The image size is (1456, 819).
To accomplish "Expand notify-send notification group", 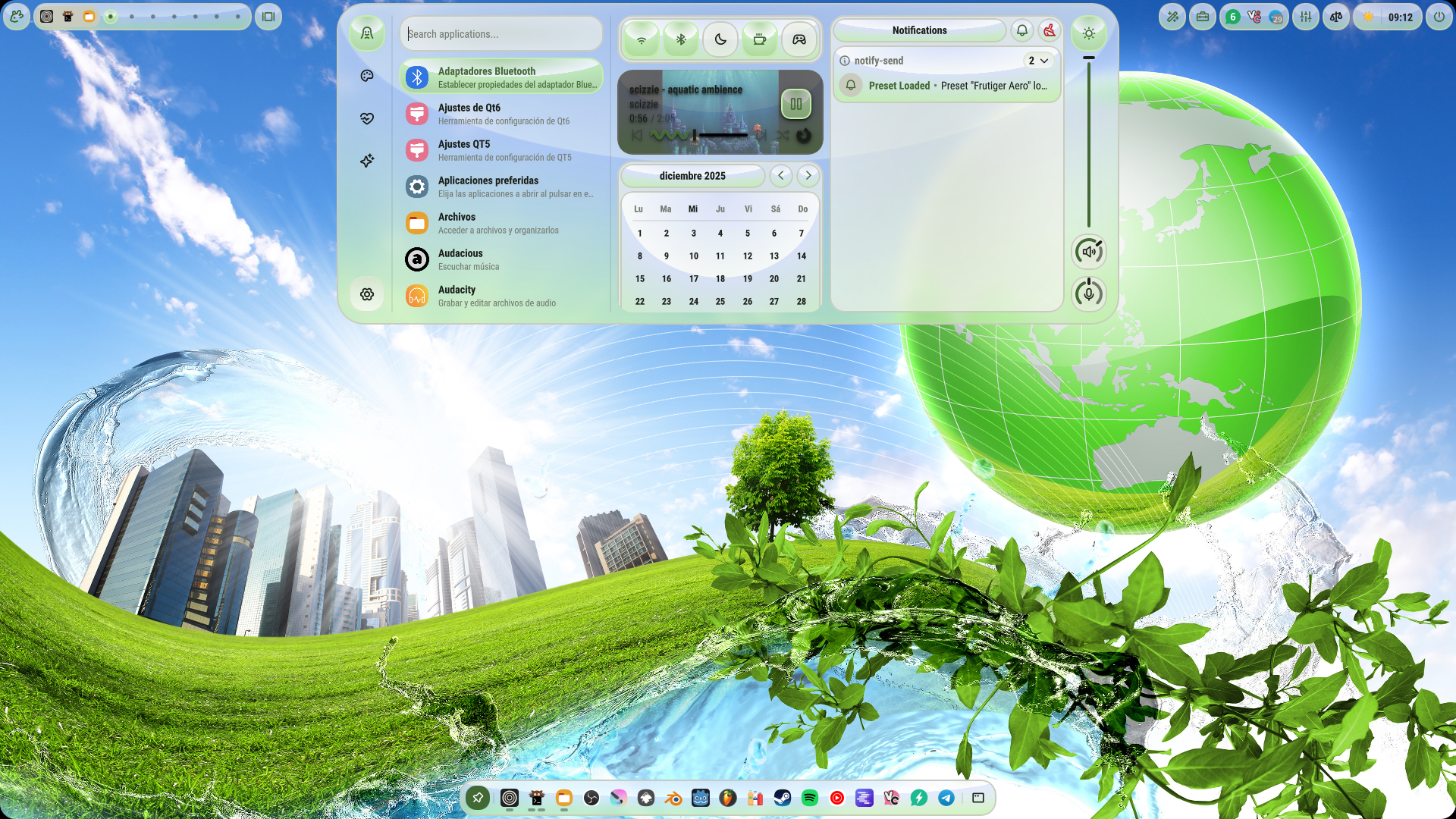I will coord(1038,61).
